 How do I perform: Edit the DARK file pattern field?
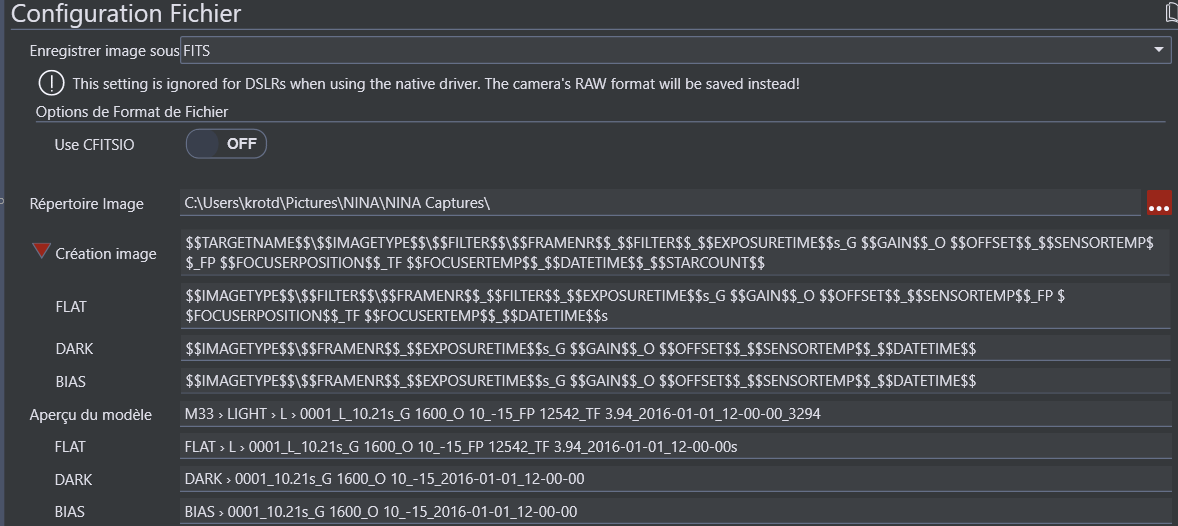pos(675,348)
